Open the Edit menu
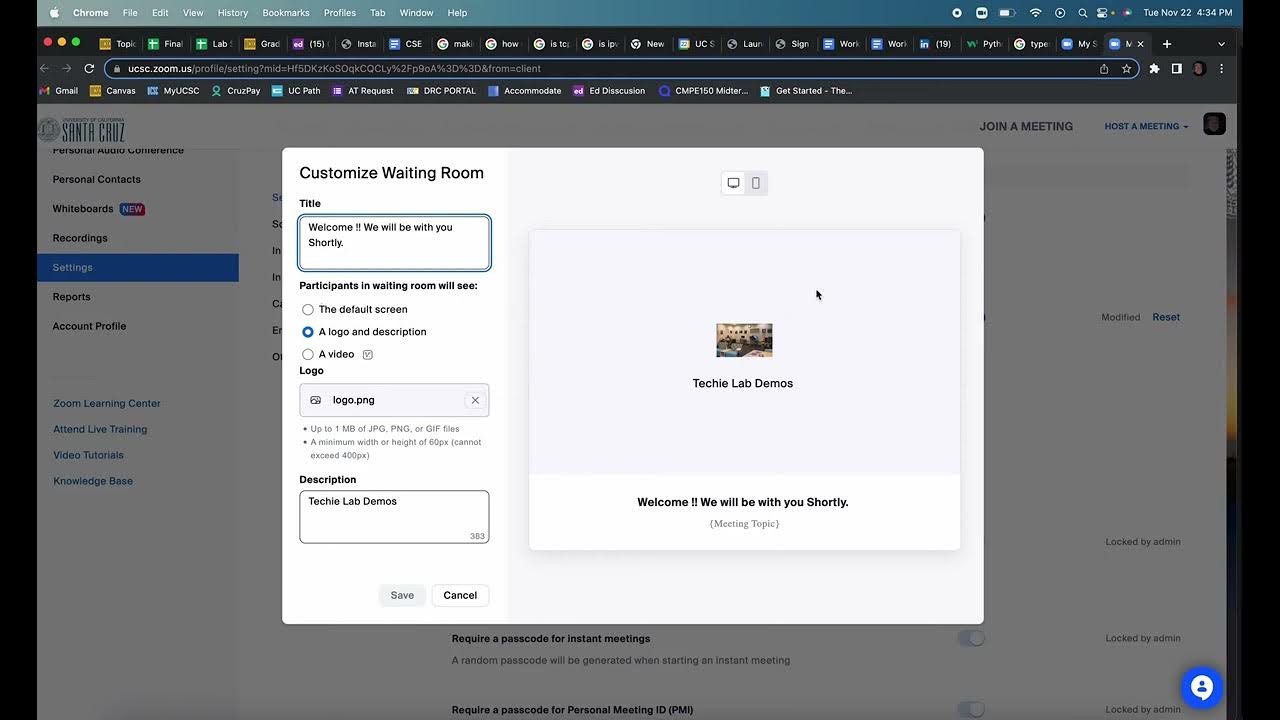This screenshot has width=1280, height=720. tap(160, 13)
